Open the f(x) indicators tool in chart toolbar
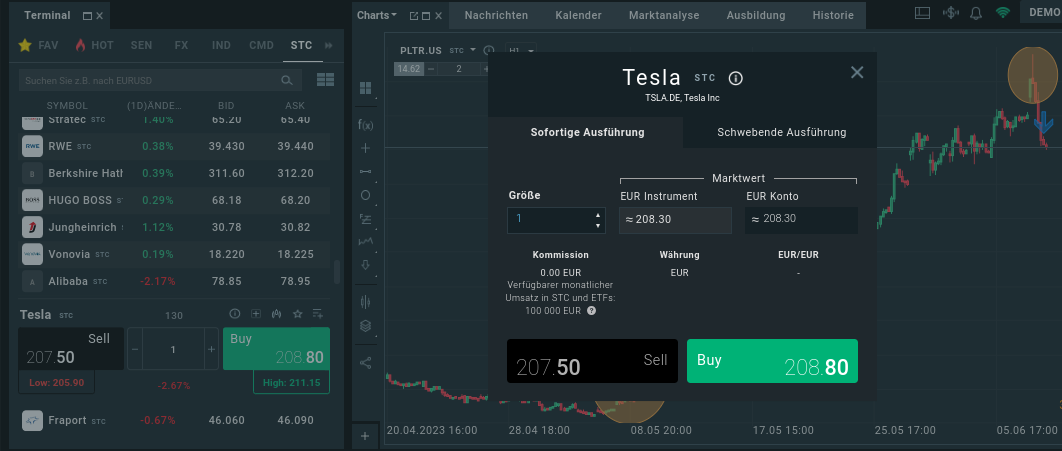Image resolution: width=1062 pixels, height=451 pixels. point(365,124)
